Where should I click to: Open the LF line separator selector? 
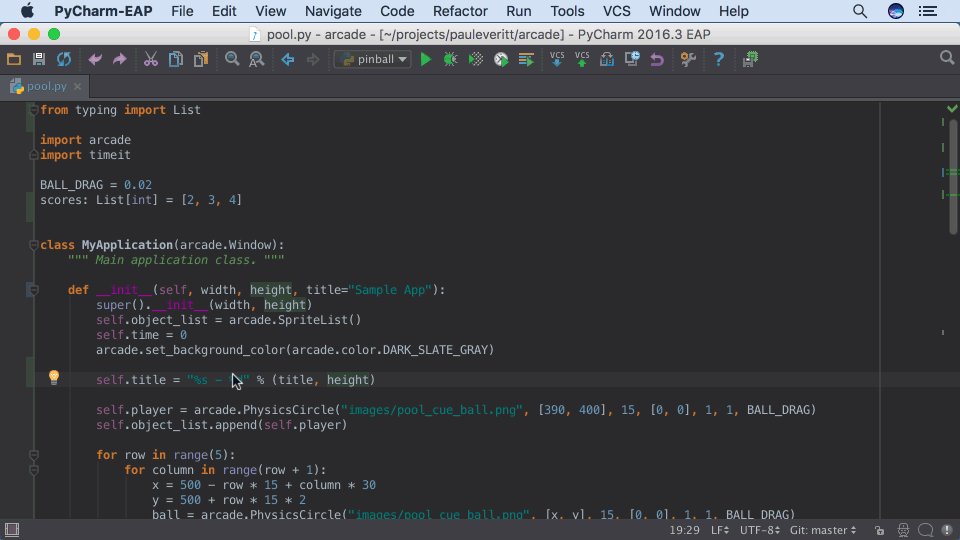(x=719, y=530)
